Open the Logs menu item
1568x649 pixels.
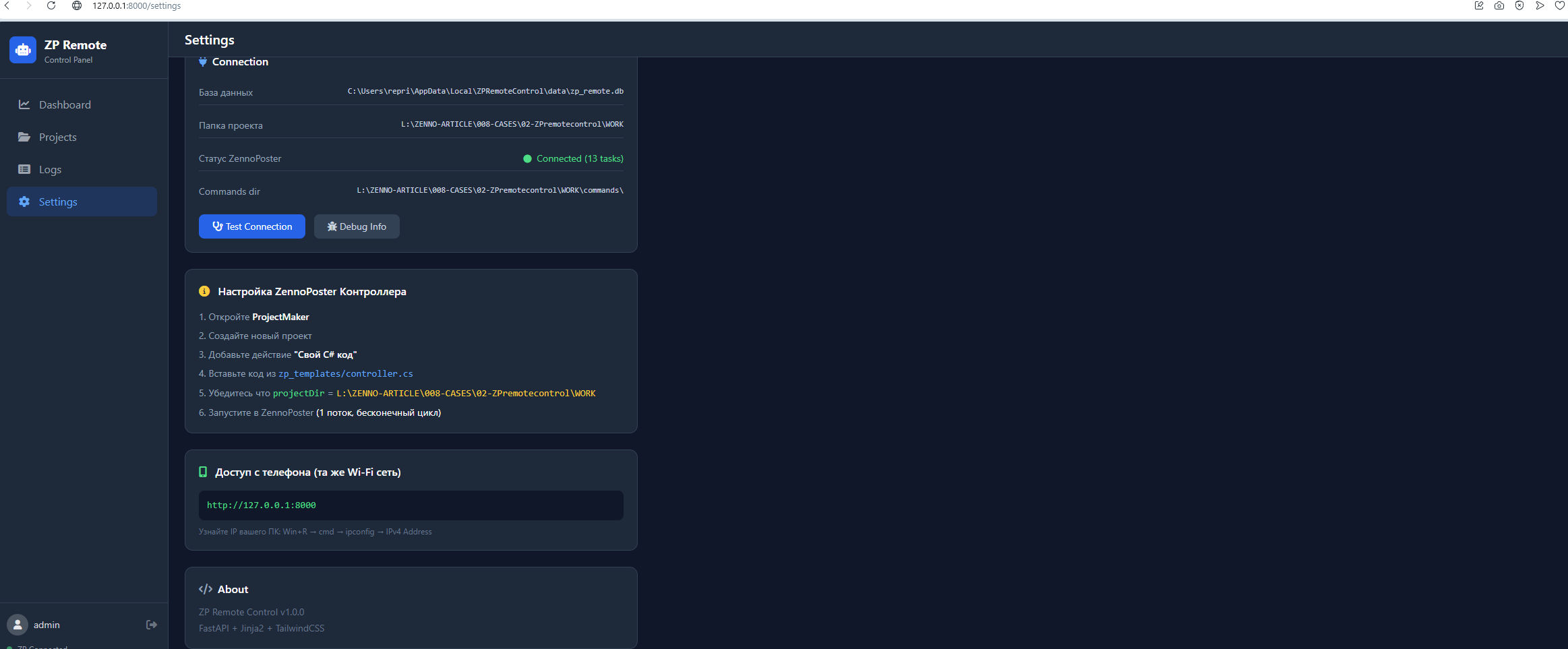pyautogui.click(x=82, y=169)
